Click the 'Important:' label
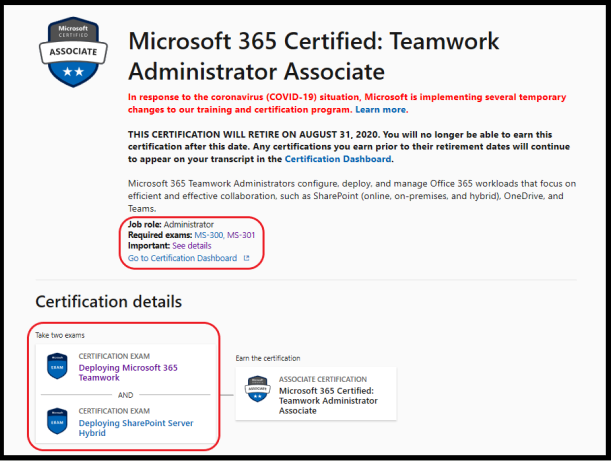 click(149, 246)
